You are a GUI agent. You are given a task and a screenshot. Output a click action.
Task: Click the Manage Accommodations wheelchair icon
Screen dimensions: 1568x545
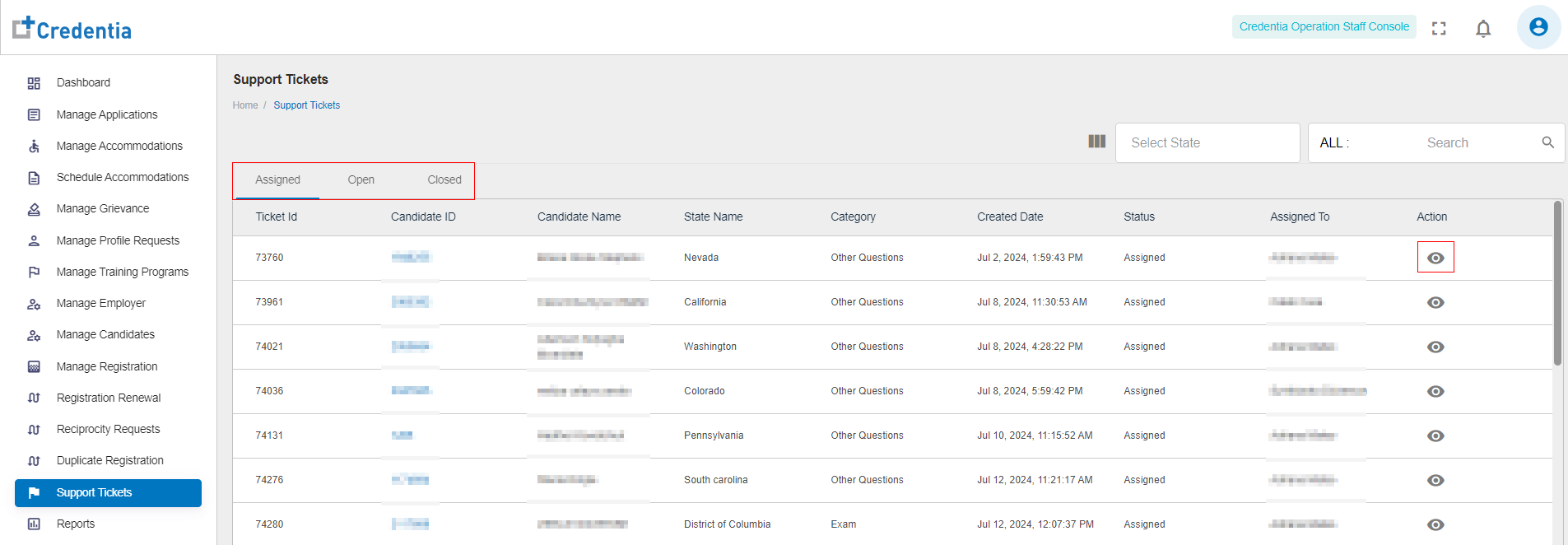coord(34,147)
